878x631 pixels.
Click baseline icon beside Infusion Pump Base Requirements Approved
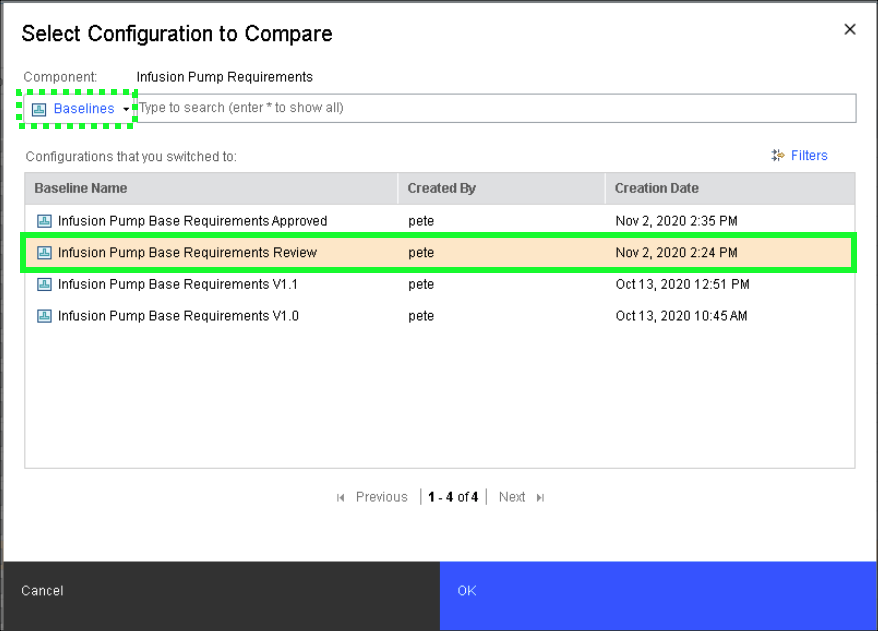(x=44, y=221)
